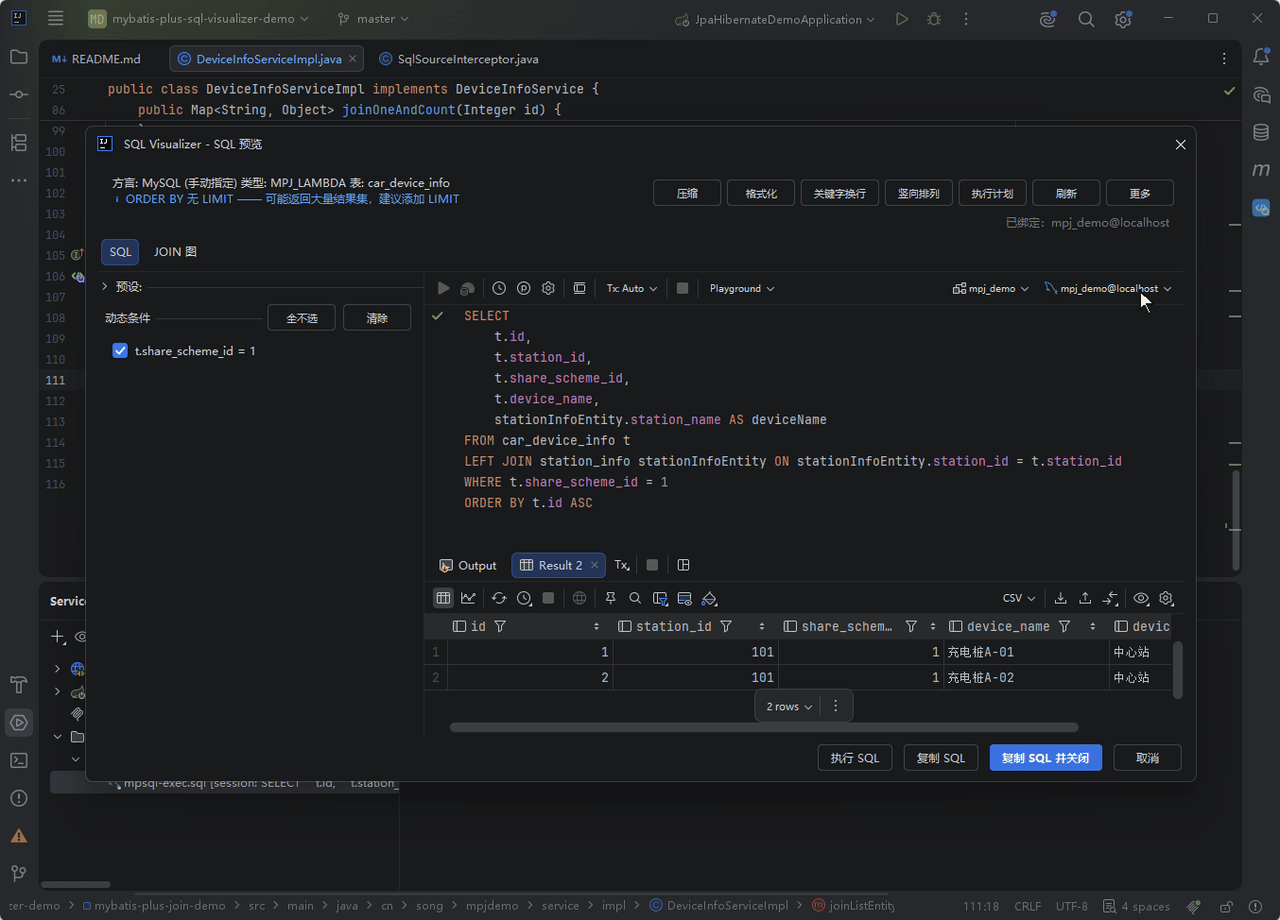Open the Playground resolve mode dropdown

[x=742, y=288]
